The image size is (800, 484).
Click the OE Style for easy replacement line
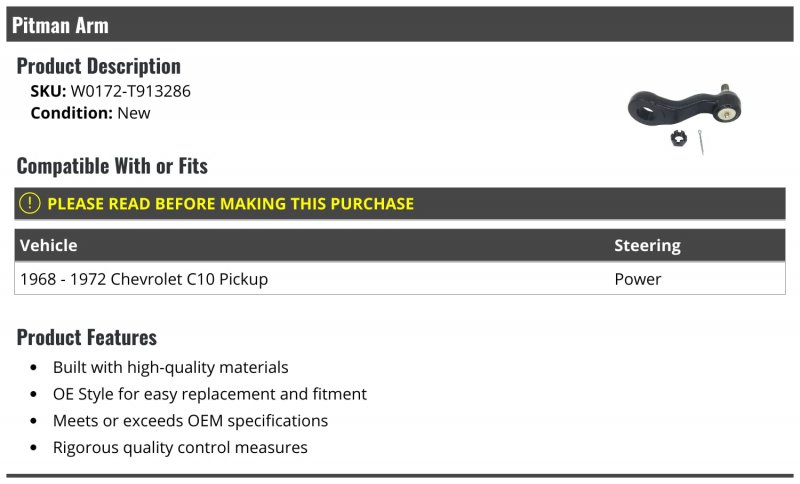point(209,394)
